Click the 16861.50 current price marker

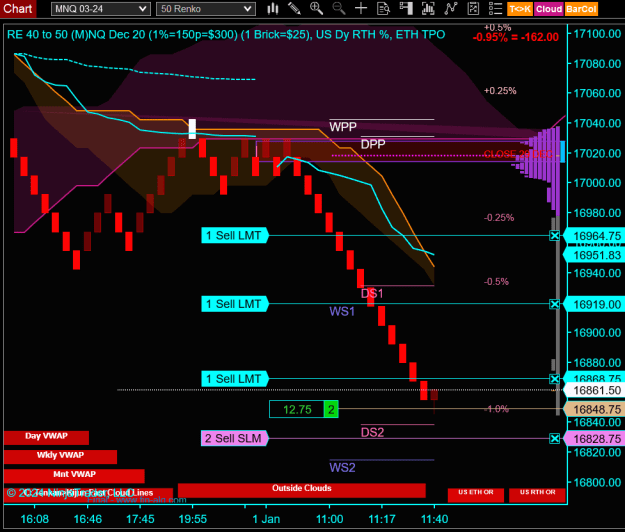pyautogui.click(x=596, y=390)
